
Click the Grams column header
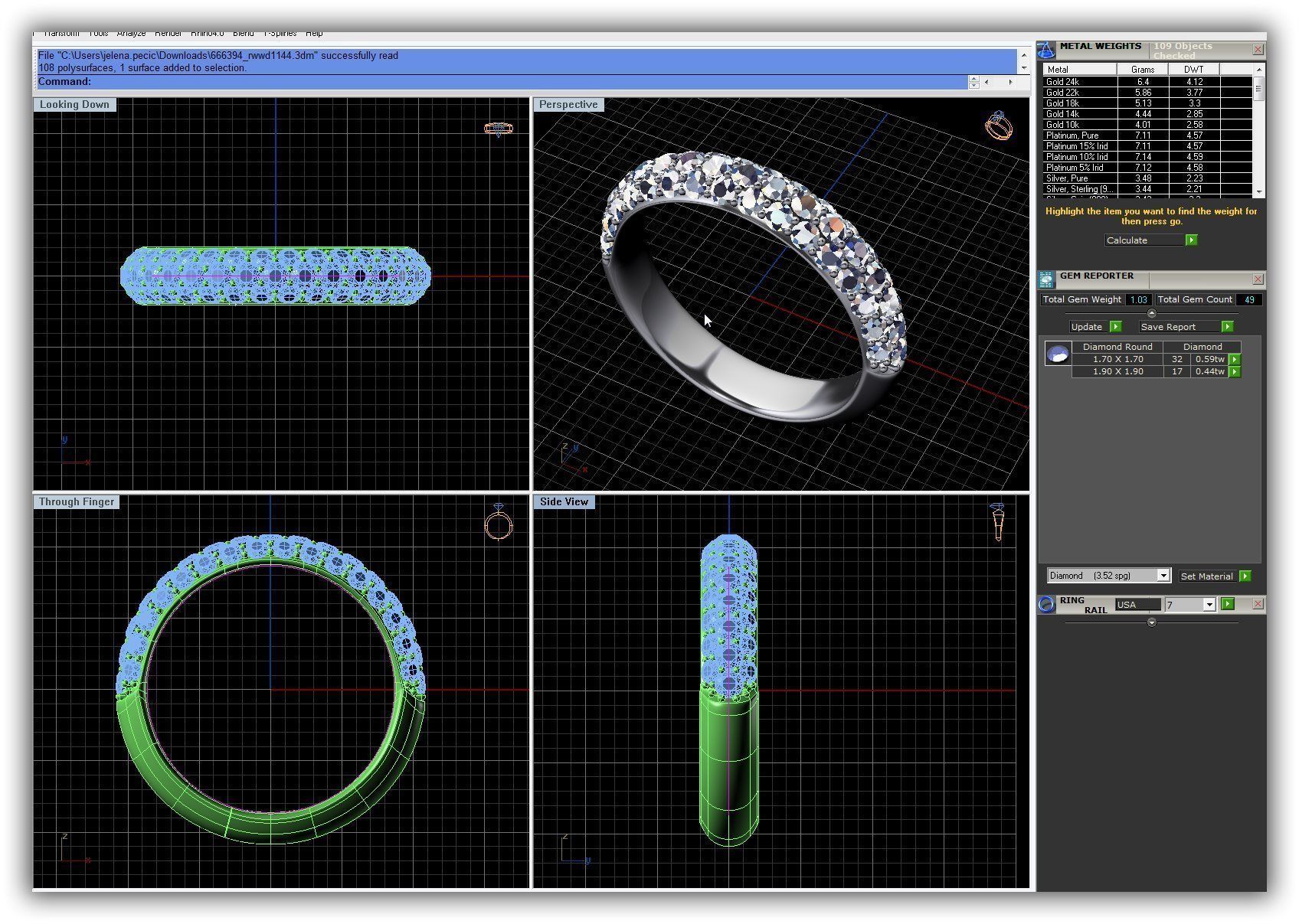click(1142, 70)
